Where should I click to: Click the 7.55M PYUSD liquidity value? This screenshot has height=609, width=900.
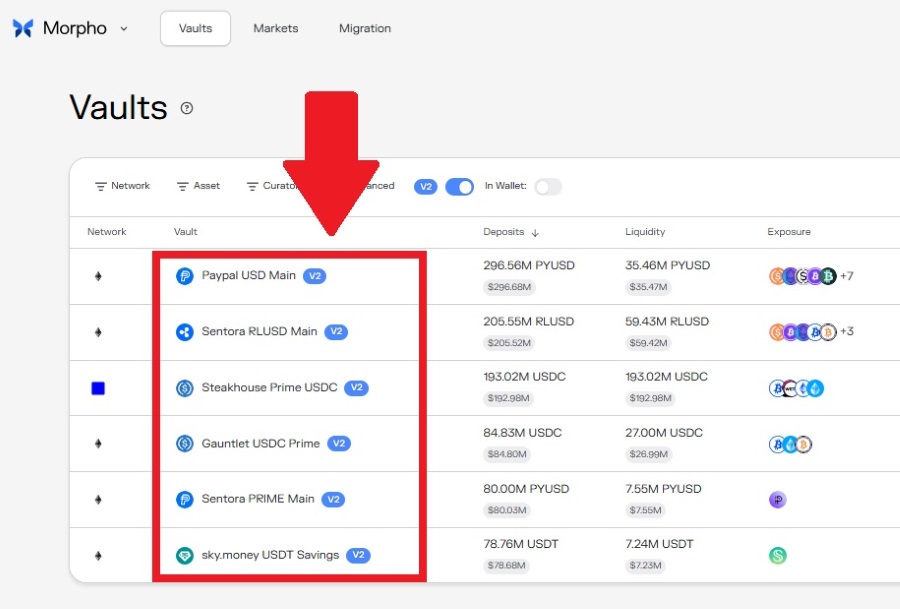click(x=663, y=488)
